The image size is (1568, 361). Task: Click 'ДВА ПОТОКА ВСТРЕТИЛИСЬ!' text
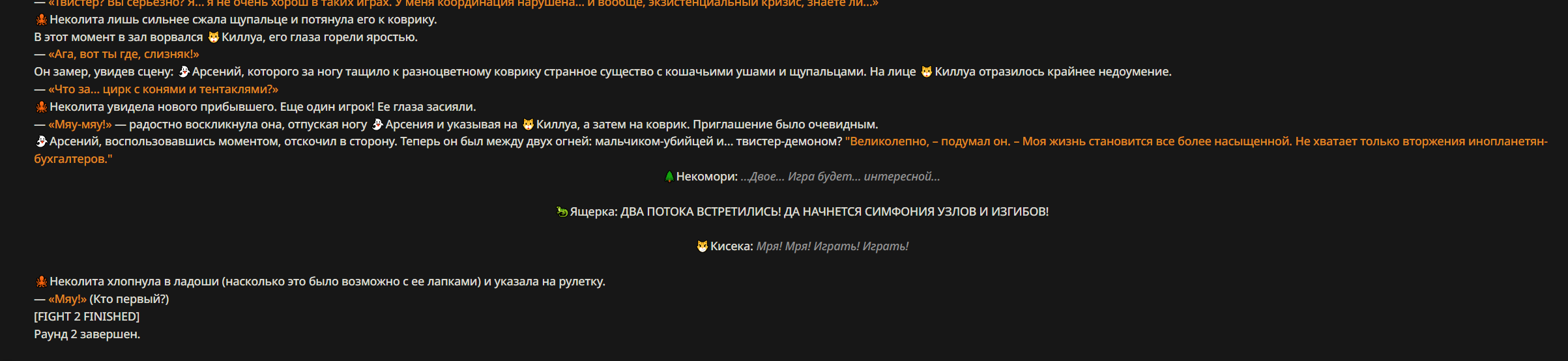701,212
